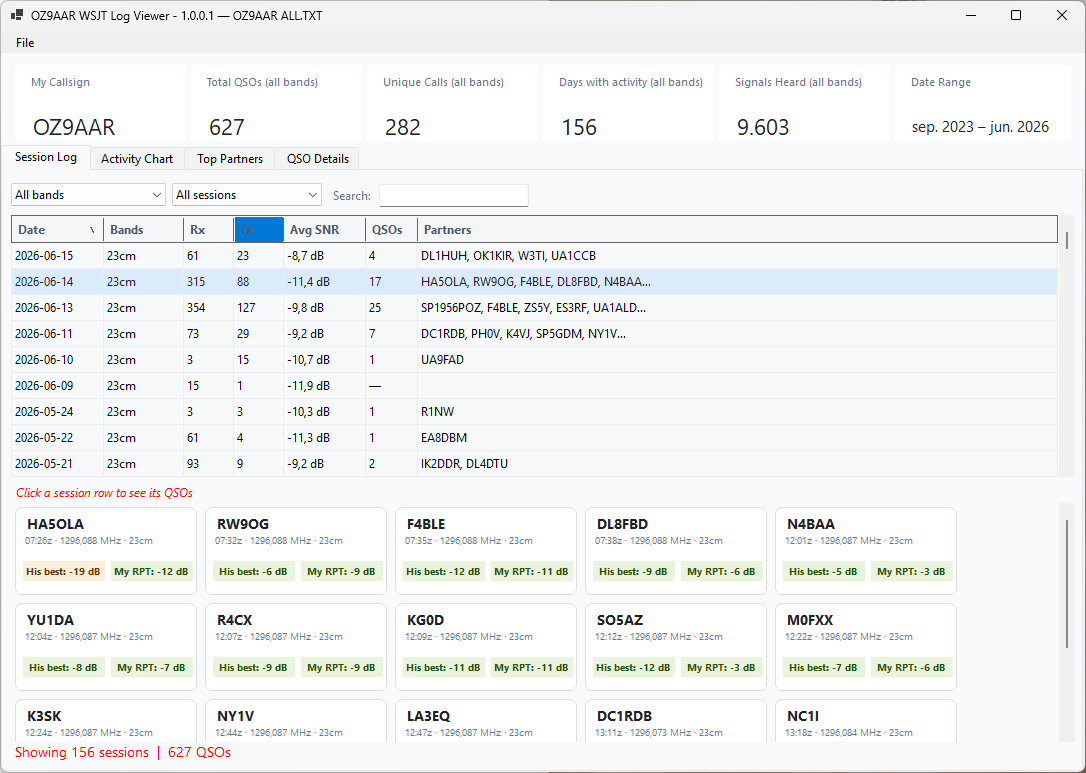Select the session row with partner UA9FAD
Viewport: 1086px width, 773px height.
535,359
